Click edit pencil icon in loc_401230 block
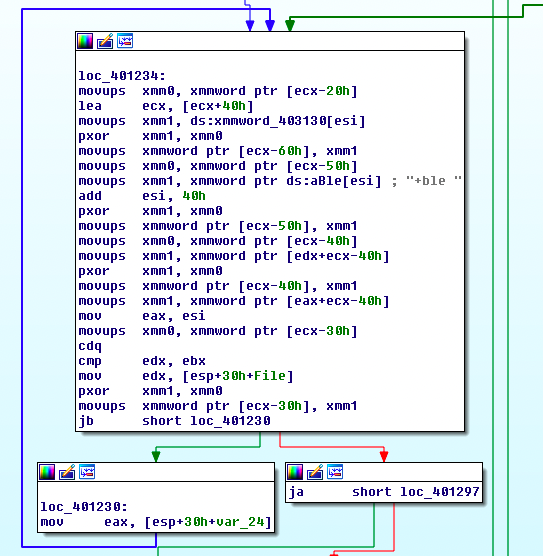Image resolution: width=543 pixels, height=556 pixels. click(67, 472)
